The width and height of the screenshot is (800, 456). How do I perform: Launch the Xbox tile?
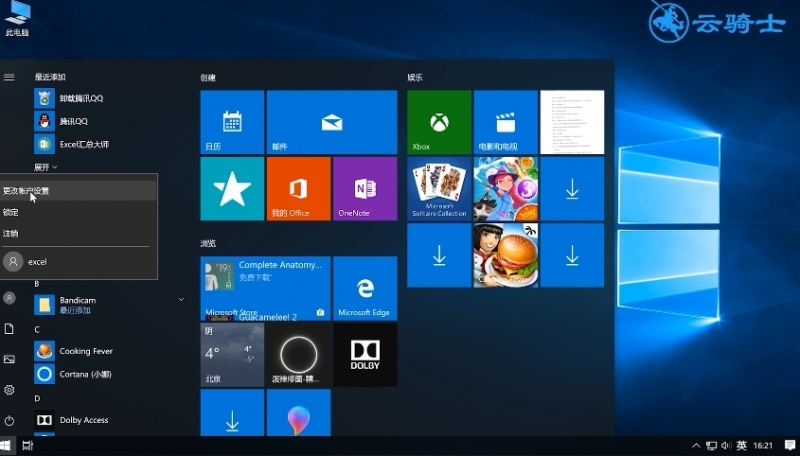pyautogui.click(x=439, y=122)
